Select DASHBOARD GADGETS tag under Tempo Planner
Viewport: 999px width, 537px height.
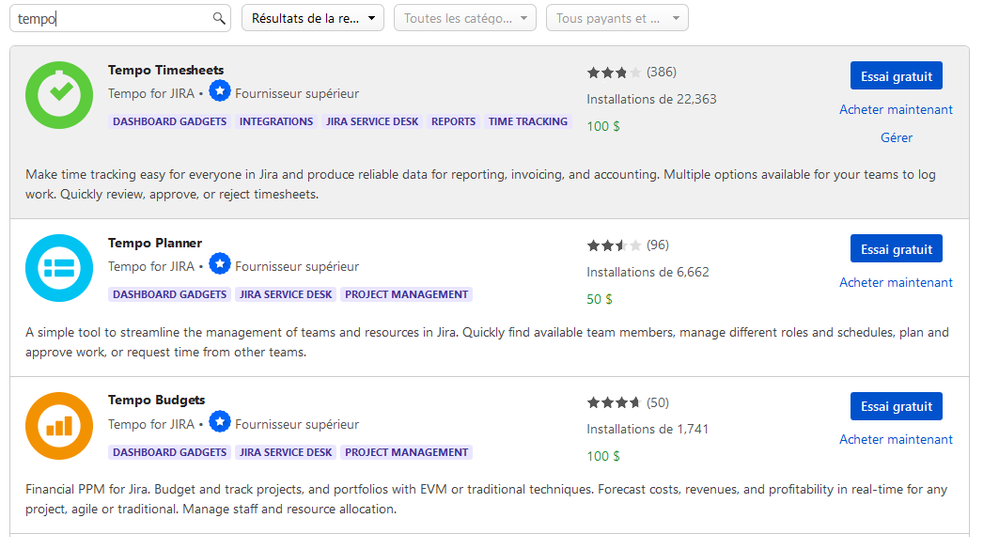coord(169,294)
